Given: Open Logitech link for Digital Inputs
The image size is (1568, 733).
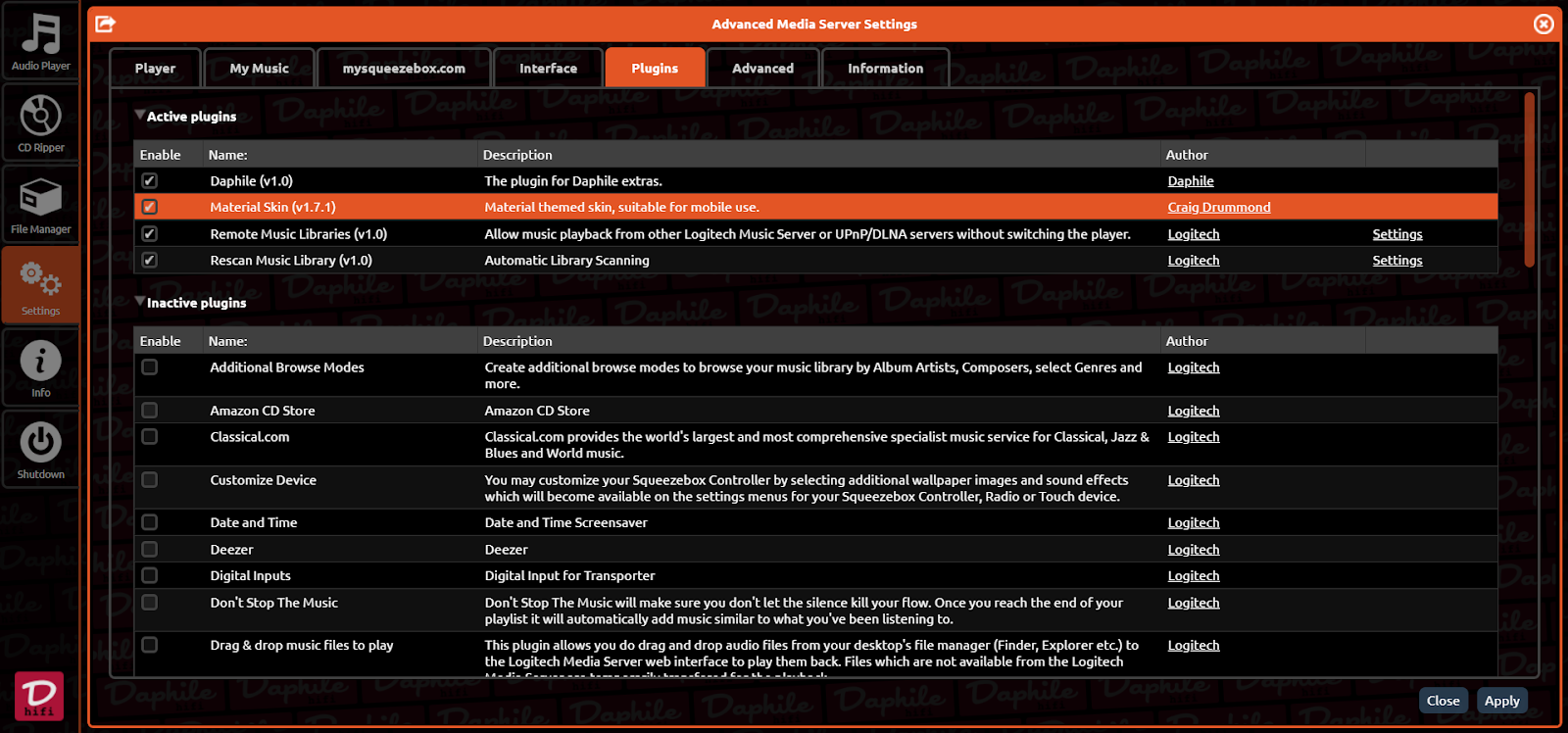Looking at the screenshot, I should (1194, 576).
